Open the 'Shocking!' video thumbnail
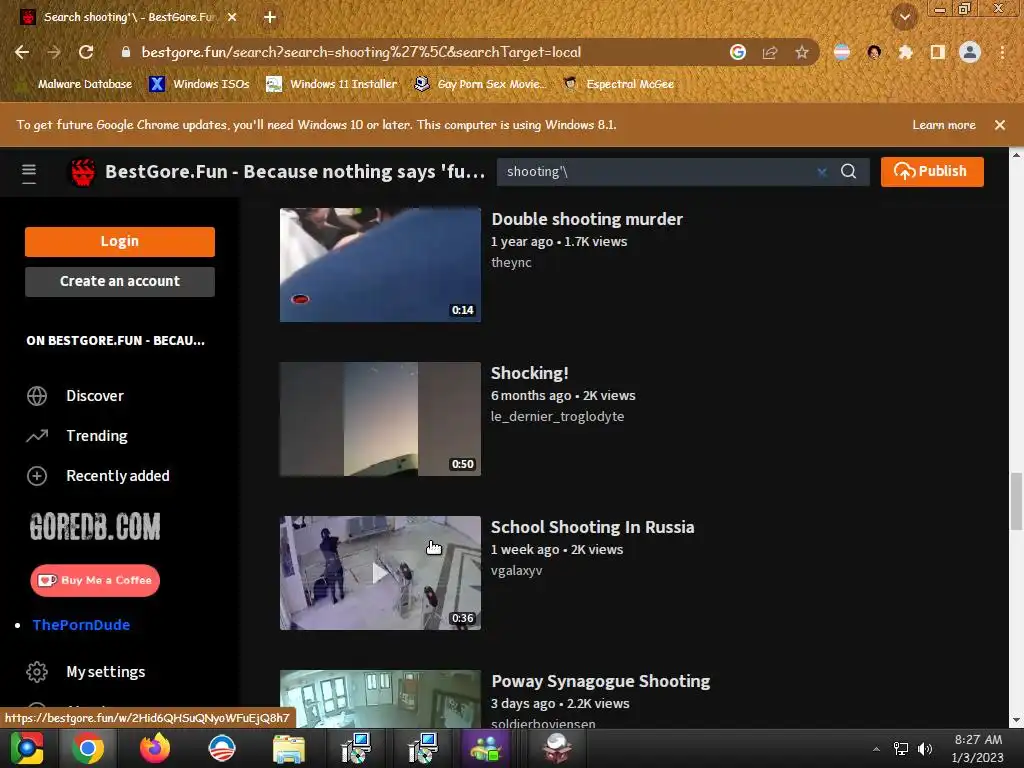The height and width of the screenshot is (768, 1024). pos(380,419)
